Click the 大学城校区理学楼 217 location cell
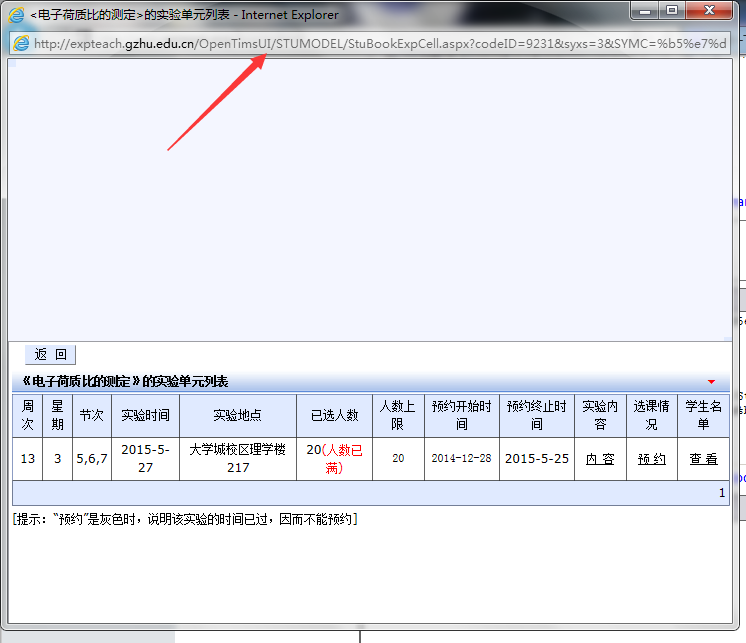746x643 pixels. coord(238,458)
